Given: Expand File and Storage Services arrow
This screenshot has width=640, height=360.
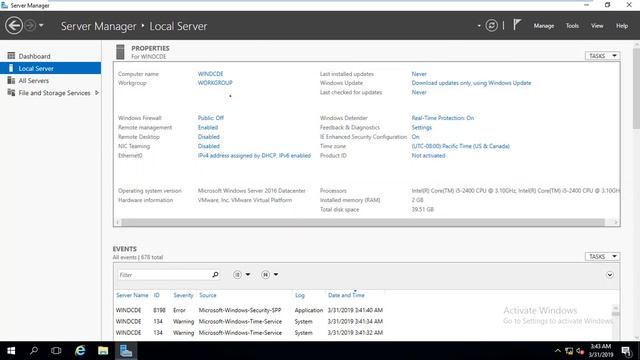Looking at the screenshot, I should 97,93.
